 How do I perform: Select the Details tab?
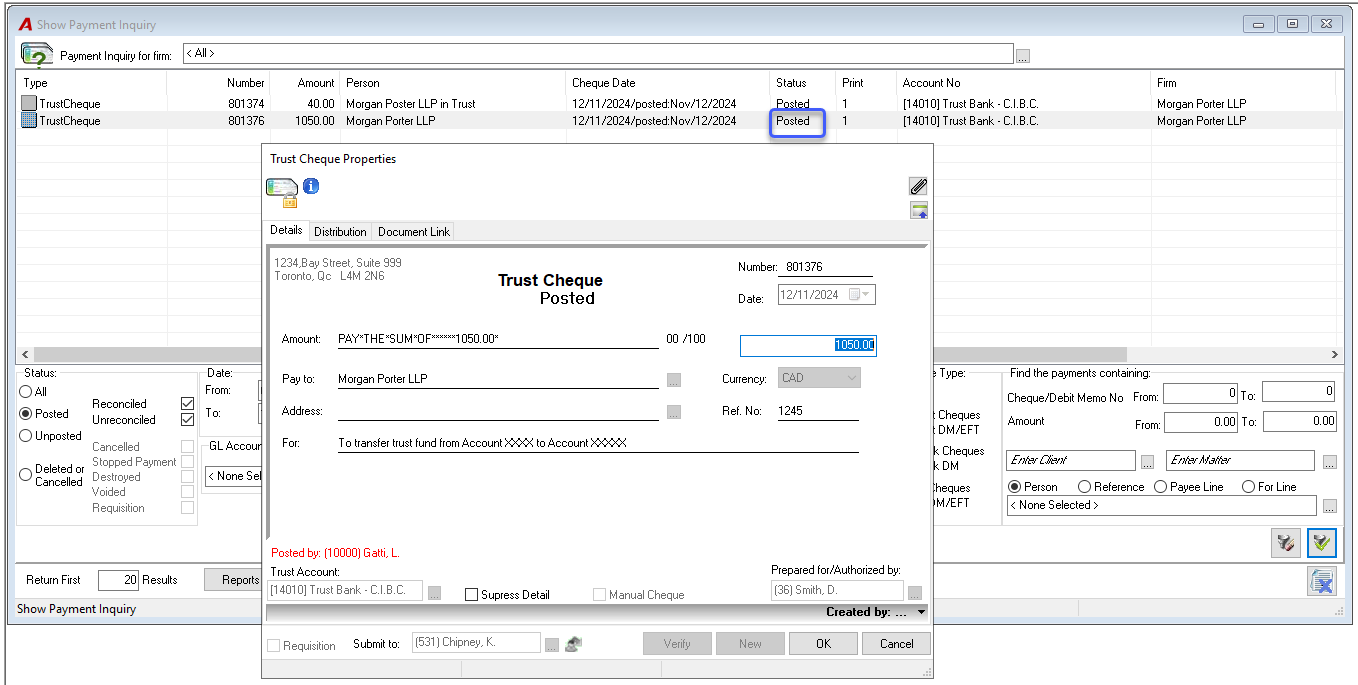[286, 230]
